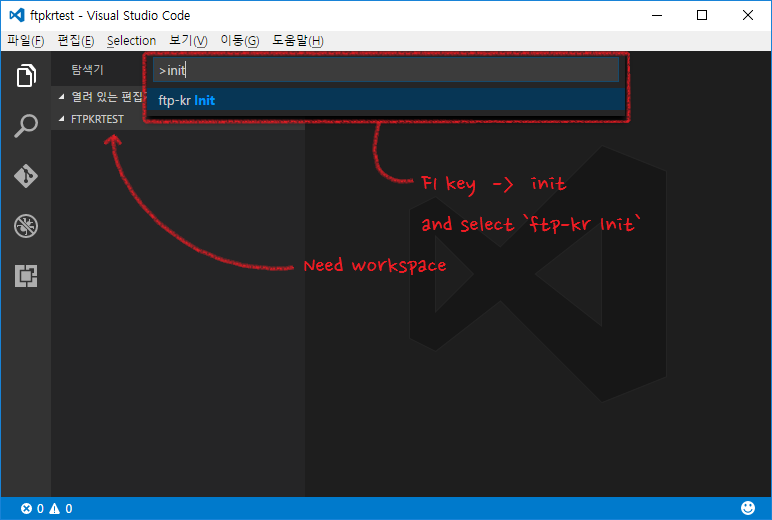Open the Selection menu
772x520 pixels.
click(131, 41)
